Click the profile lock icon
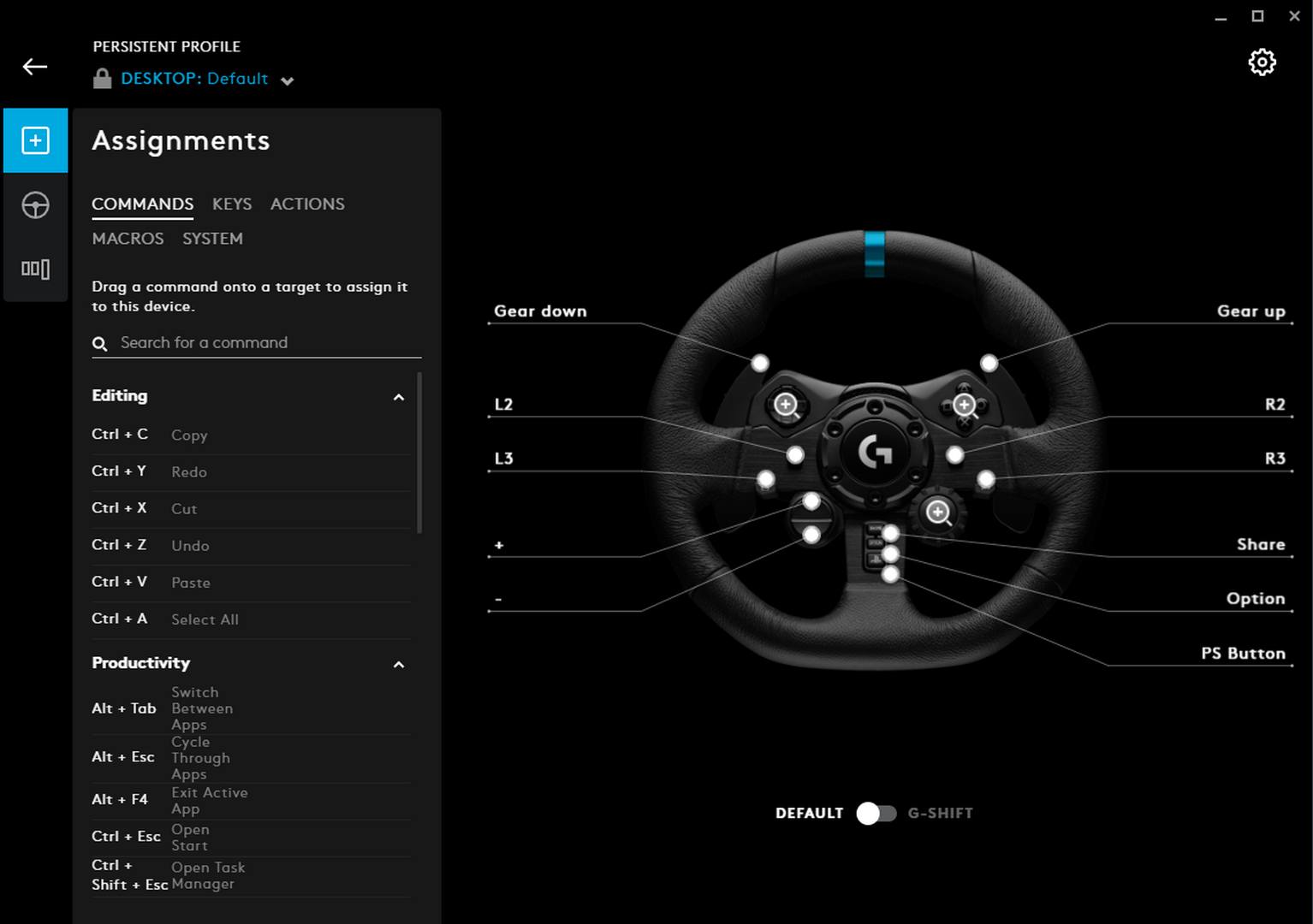This screenshot has width=1313, height=924. 102,79
